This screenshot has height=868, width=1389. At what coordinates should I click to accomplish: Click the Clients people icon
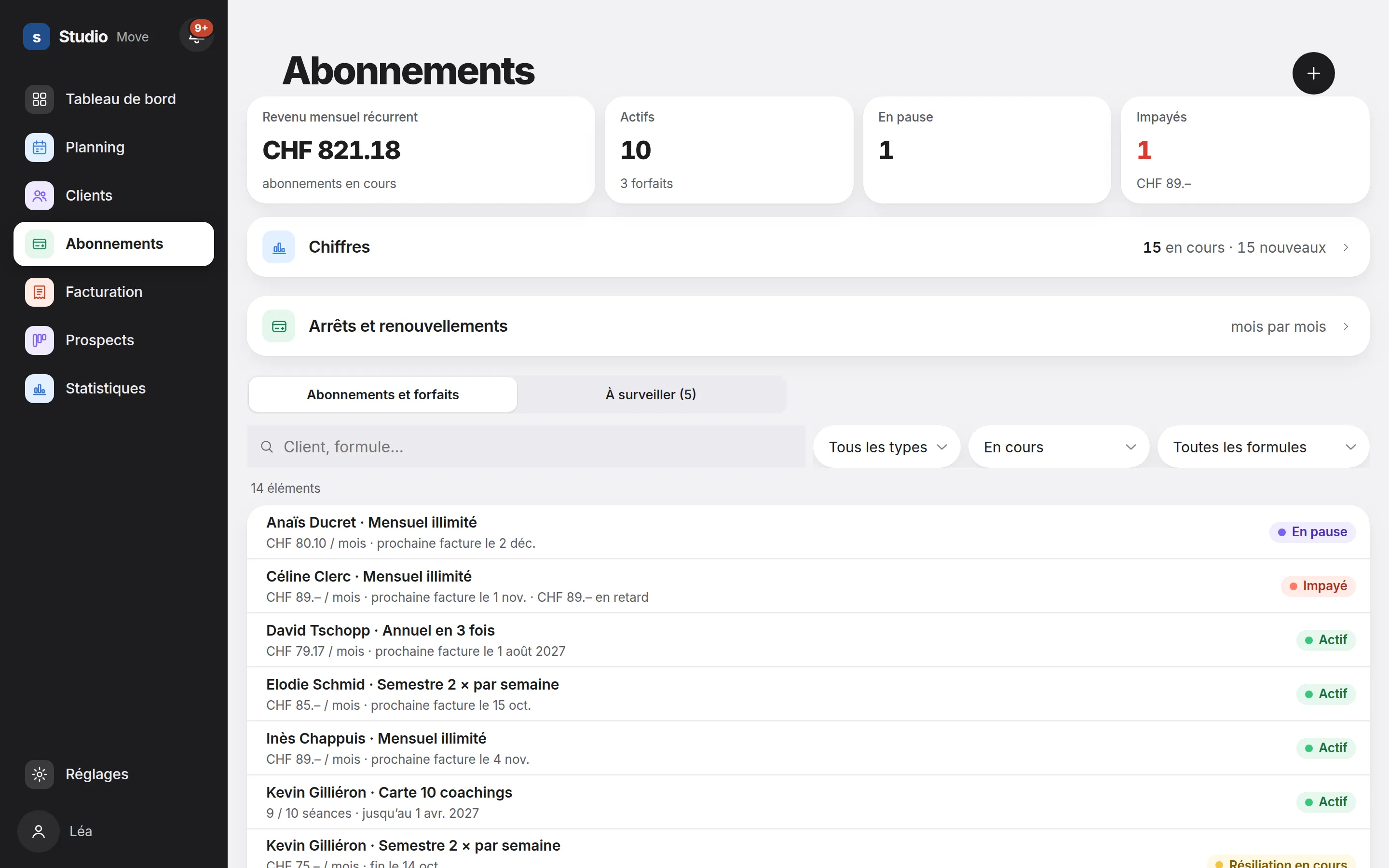[x=40, y=196]
